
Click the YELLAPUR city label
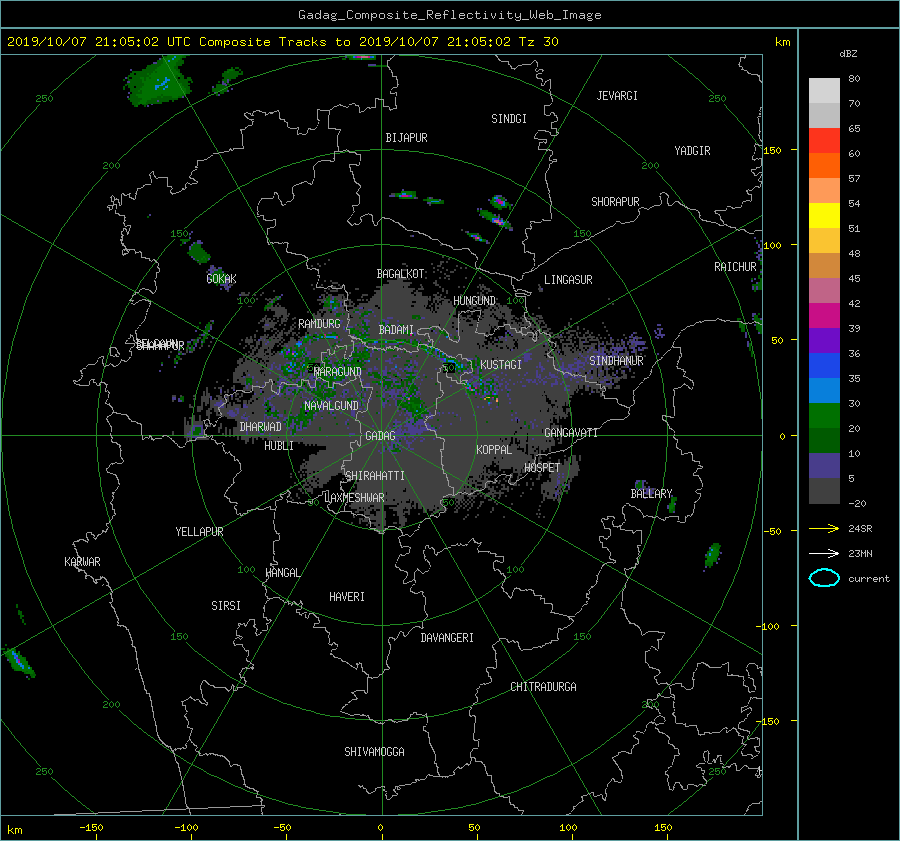tap(199, 532)
